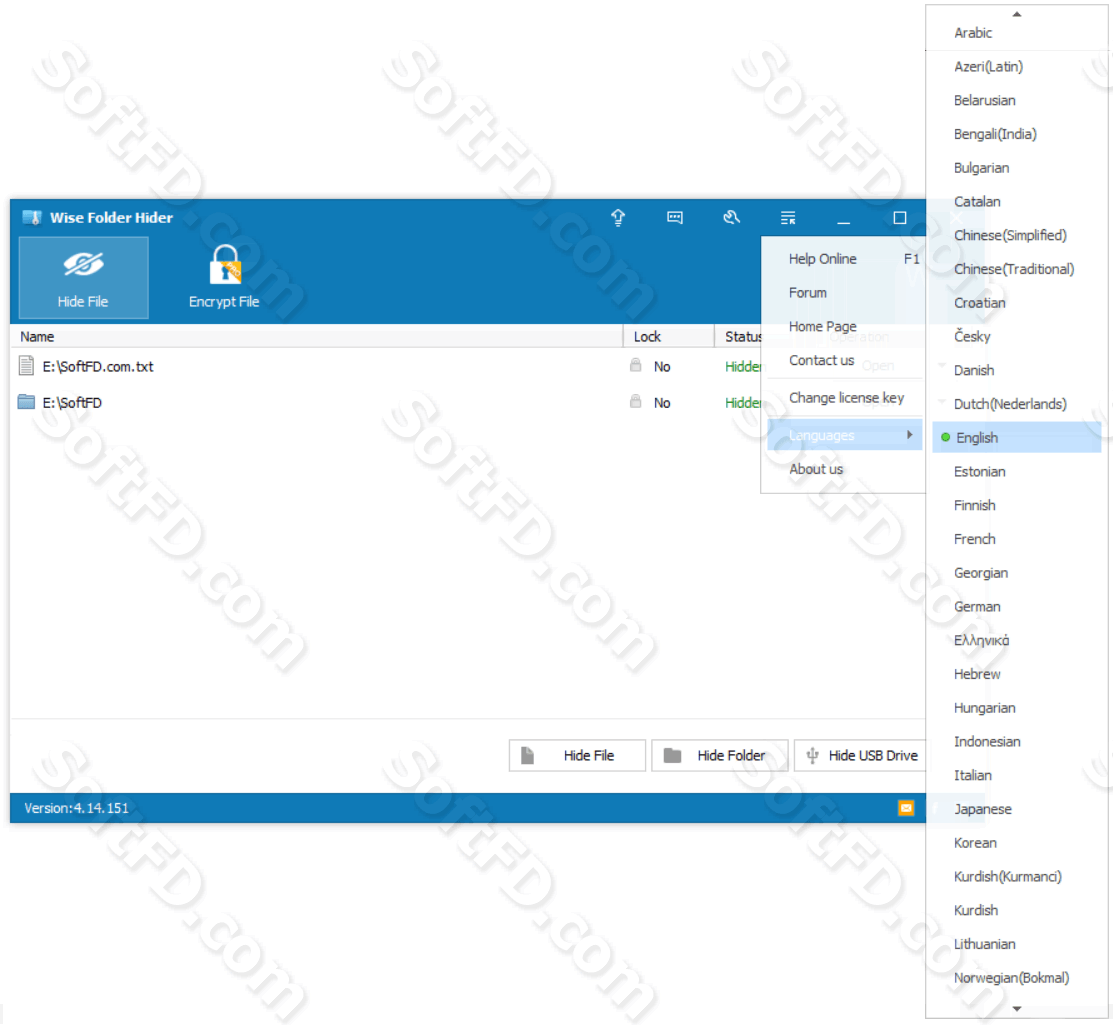Sort by the Name column header
This screenshot has height=1025, width=1113.
[x=317, y=336]
